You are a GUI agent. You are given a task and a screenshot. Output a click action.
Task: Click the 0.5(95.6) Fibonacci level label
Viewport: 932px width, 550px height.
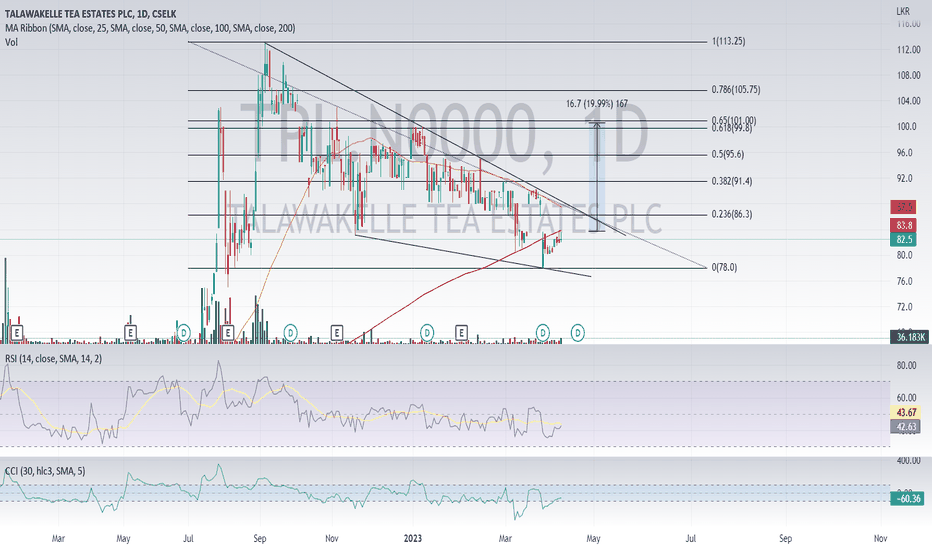coord(728,154)
